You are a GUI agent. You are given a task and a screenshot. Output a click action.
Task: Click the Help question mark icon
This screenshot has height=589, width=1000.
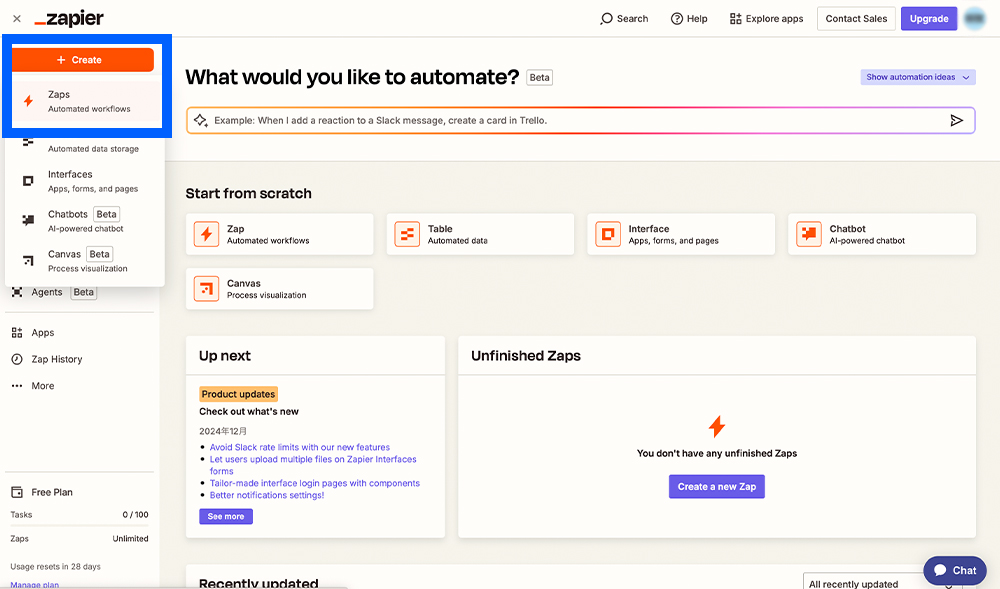[677, 18]
